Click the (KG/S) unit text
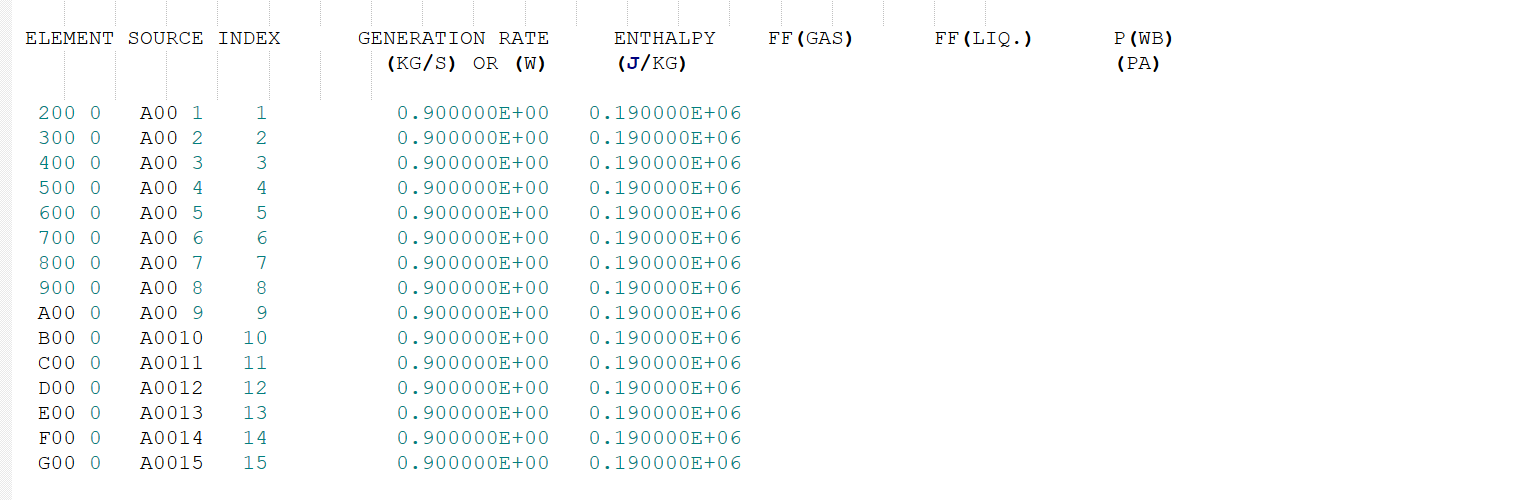The width and height of the screenshot is (1529, 500). 421,64
